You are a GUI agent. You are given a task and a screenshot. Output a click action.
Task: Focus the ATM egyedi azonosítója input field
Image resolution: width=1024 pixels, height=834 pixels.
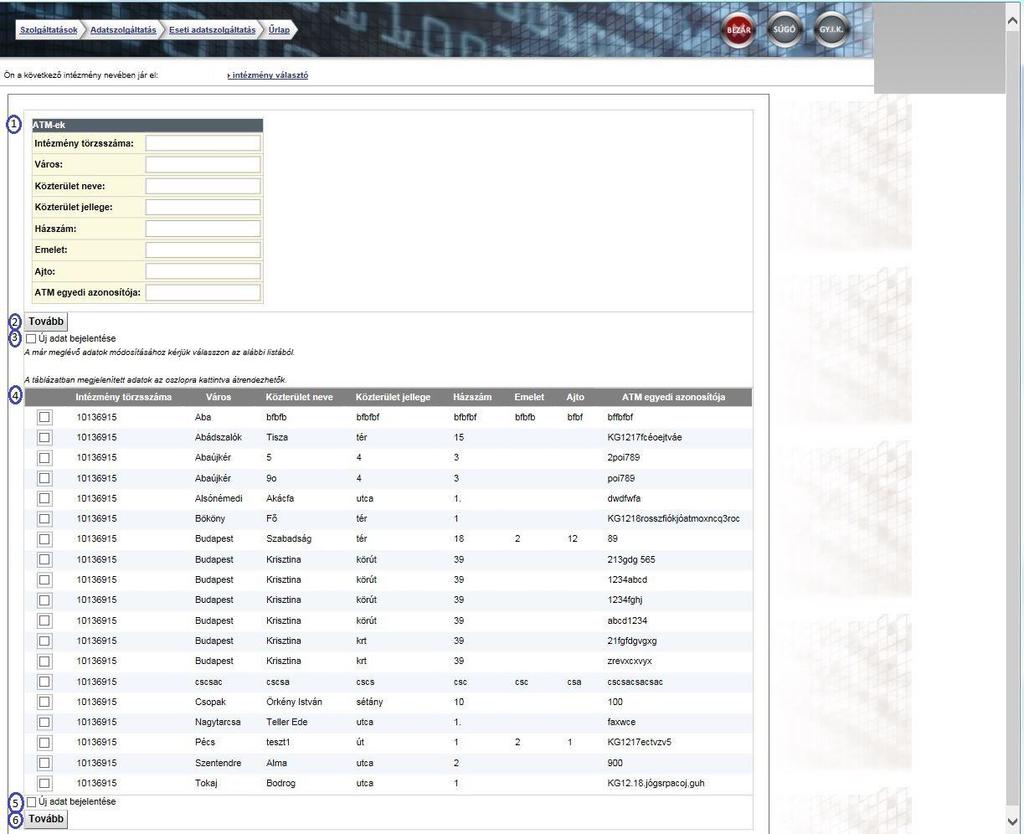pyautogui.click(x=203, y=293)
